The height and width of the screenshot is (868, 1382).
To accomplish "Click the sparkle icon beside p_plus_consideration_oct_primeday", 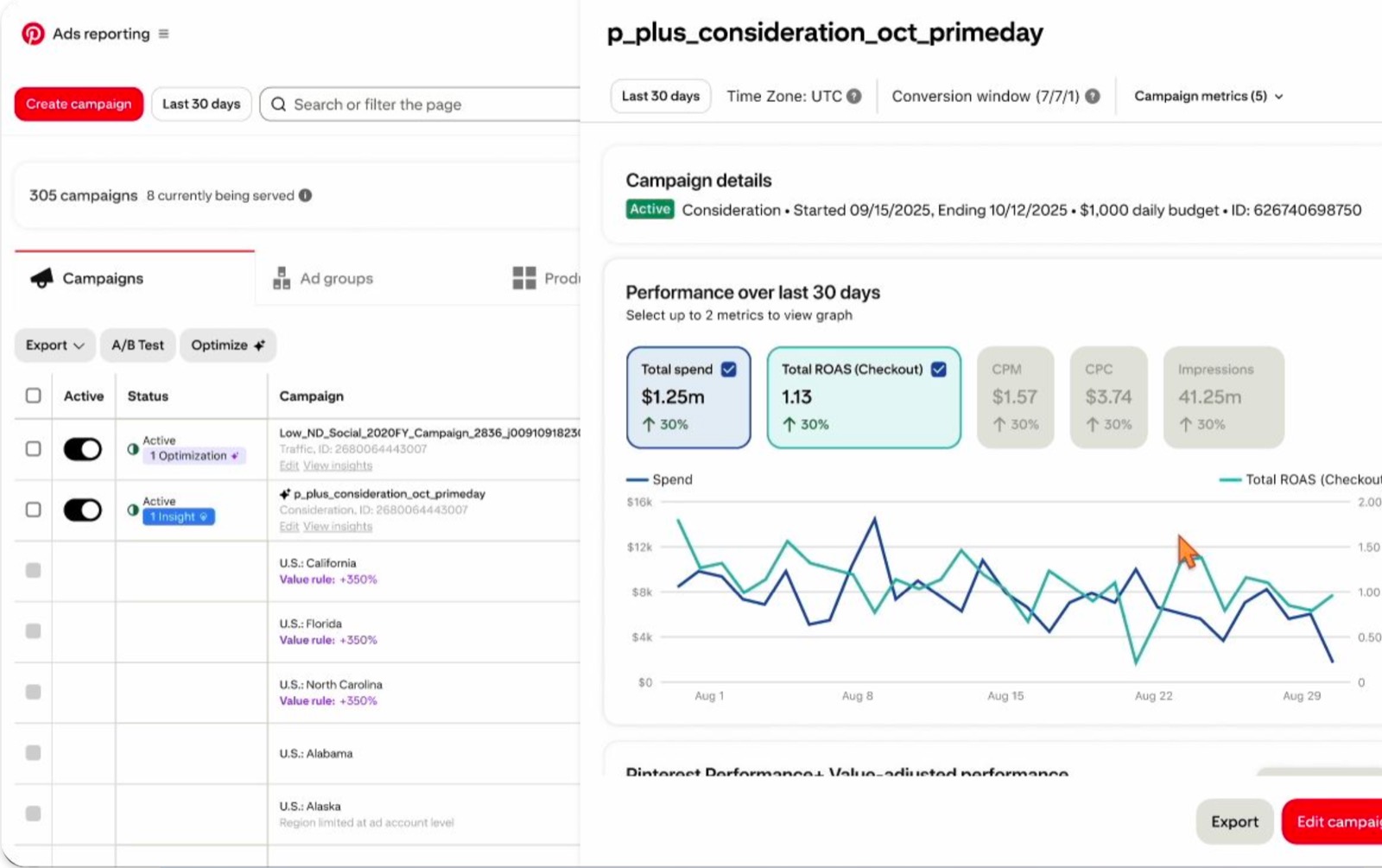I will click(284, 494).
